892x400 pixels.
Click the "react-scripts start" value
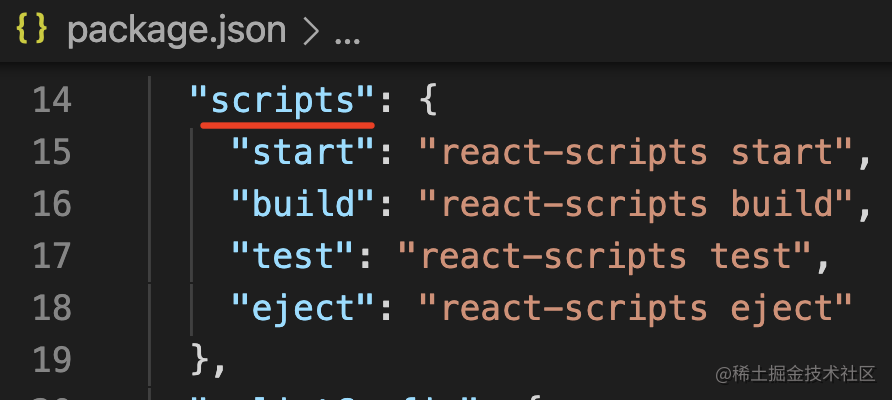click(x=639, y=153)
